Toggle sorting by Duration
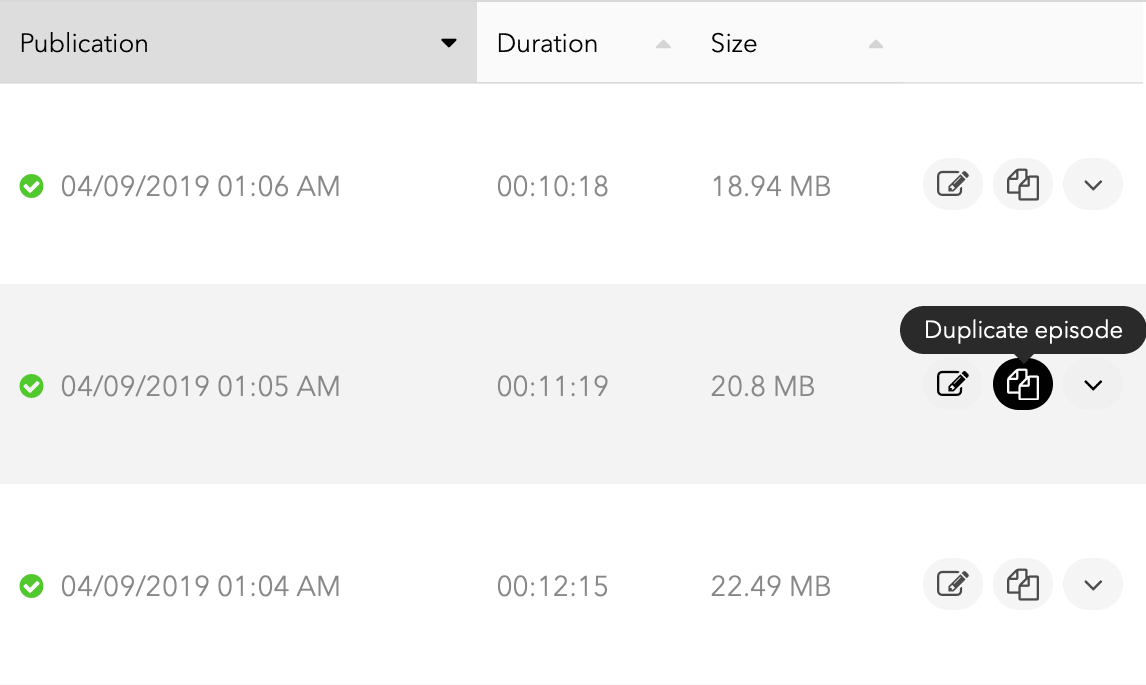The width and height of the screenshot is (1146, 685). click(661, 44)
